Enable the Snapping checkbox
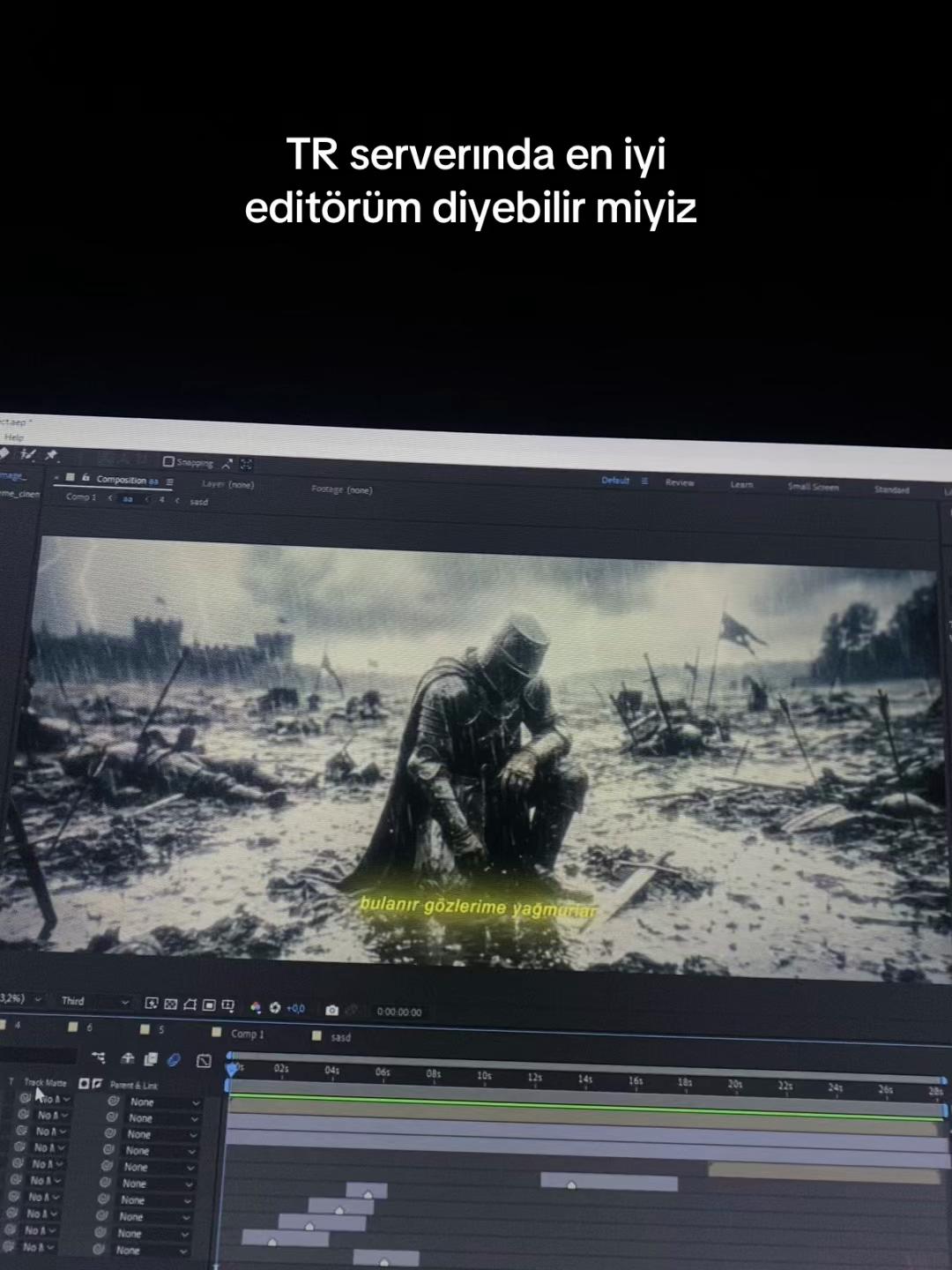 tap(168, 461)
